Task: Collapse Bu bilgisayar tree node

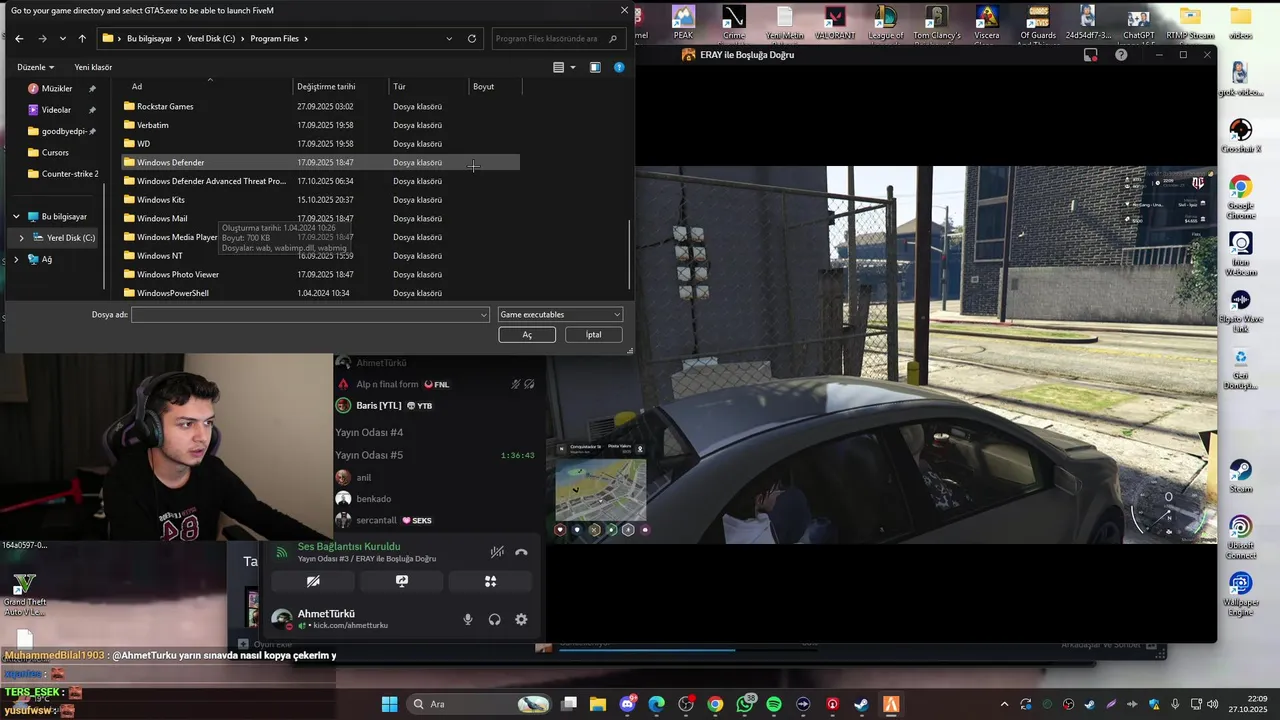Action: point(16,216)
